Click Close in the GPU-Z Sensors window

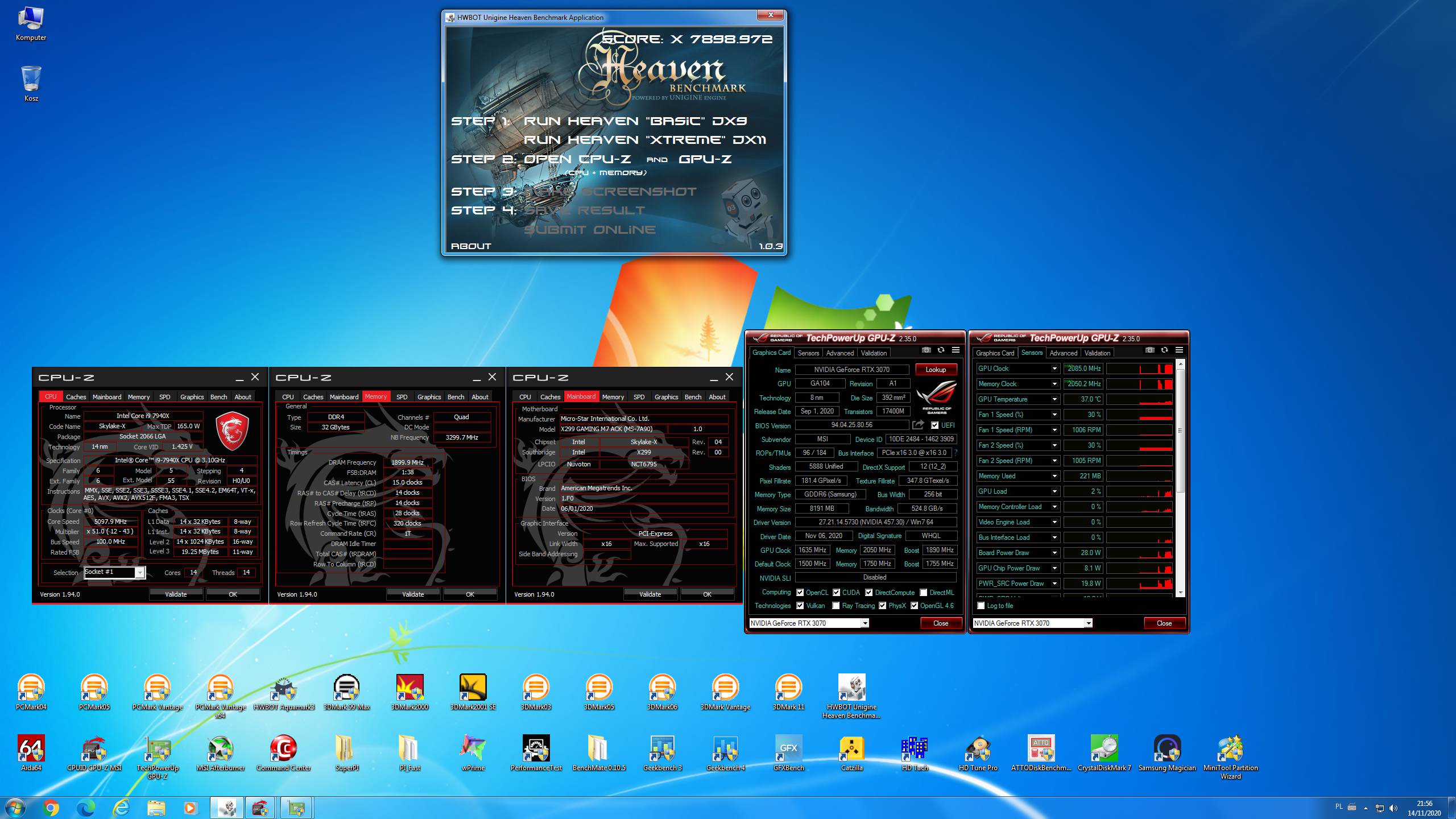coord(1164,623)
